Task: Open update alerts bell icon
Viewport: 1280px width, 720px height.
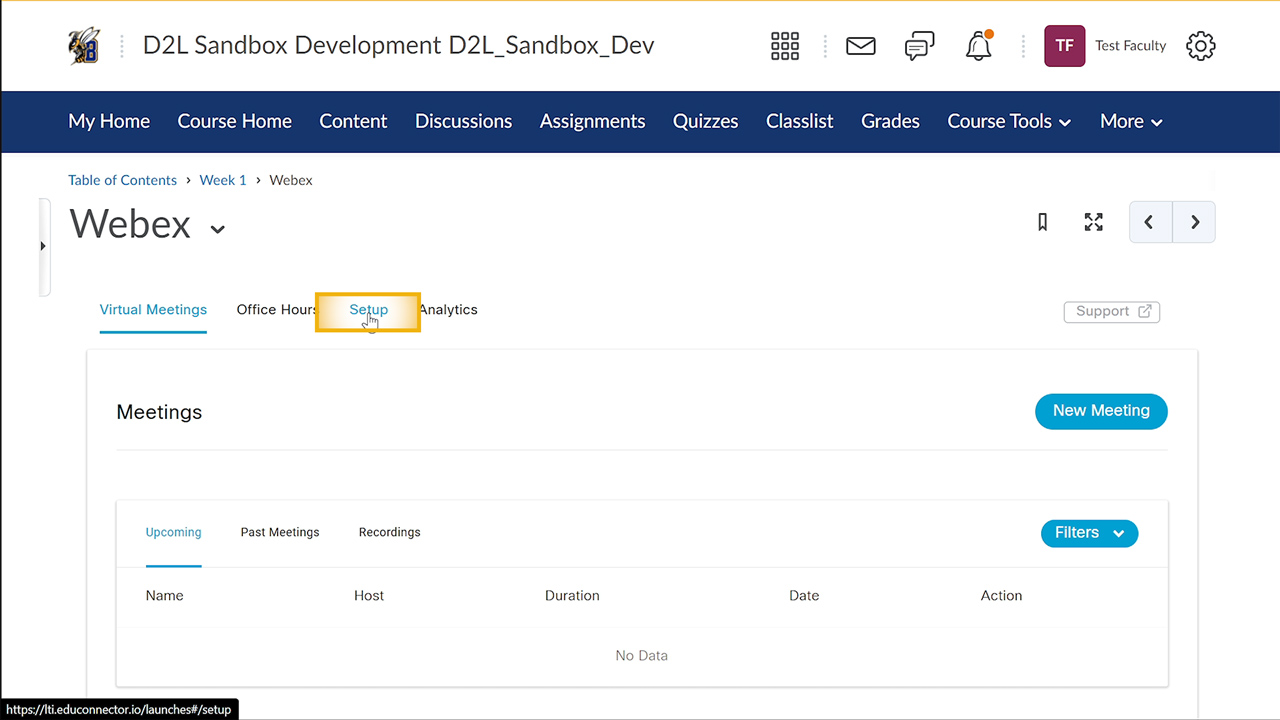Action: pos(978,46)
